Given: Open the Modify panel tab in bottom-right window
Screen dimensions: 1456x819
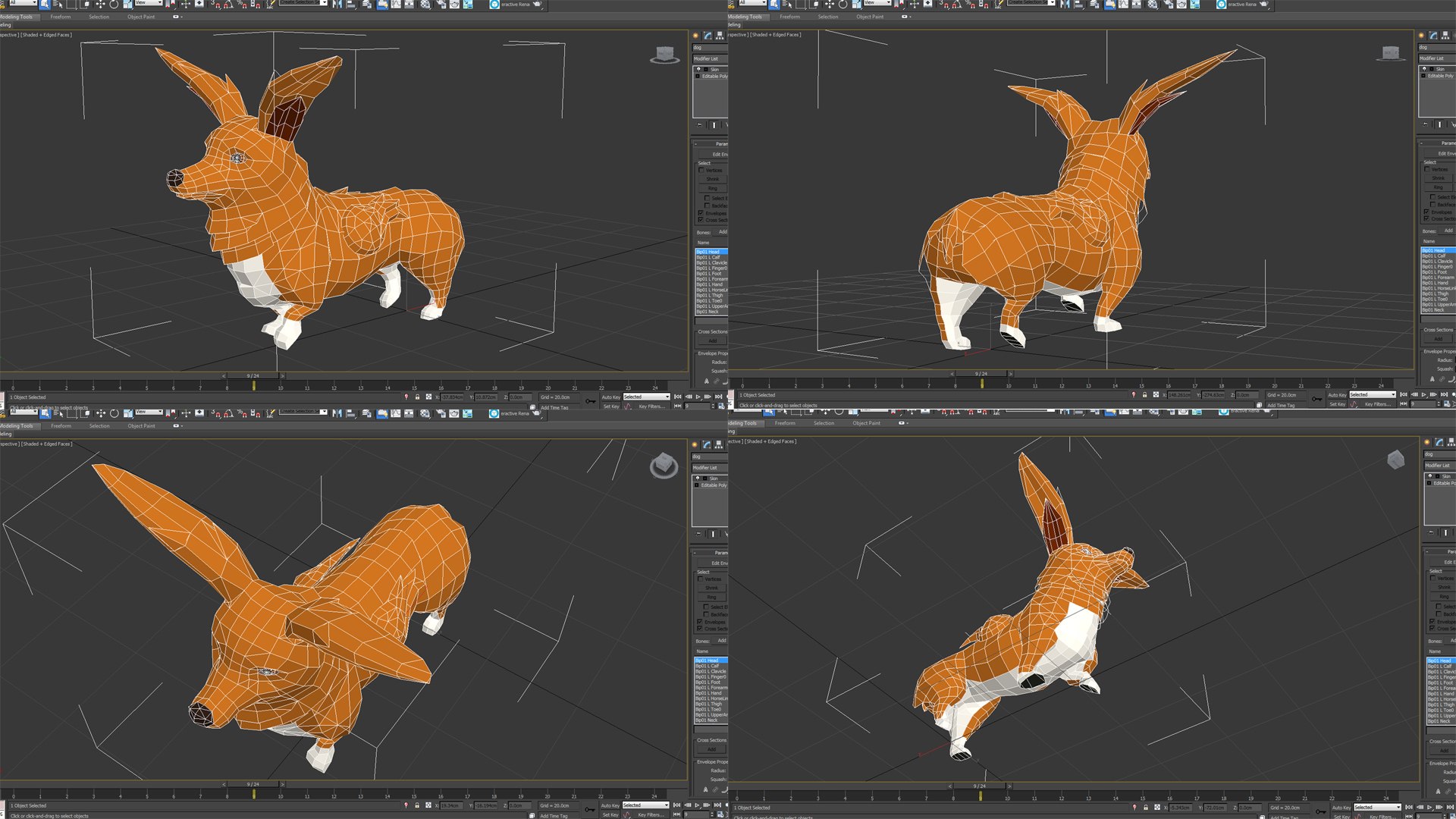Looking at the screenshot, I should (x=1439, y=442).
